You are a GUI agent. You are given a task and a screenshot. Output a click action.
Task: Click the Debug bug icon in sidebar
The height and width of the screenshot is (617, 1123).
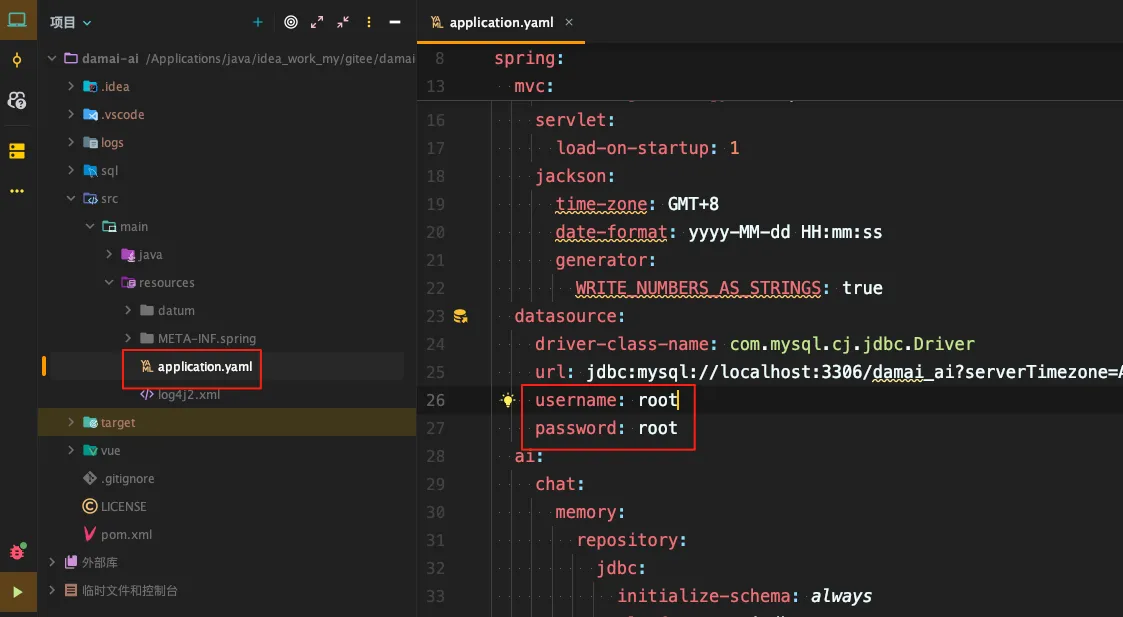click(x=17, y=551)
